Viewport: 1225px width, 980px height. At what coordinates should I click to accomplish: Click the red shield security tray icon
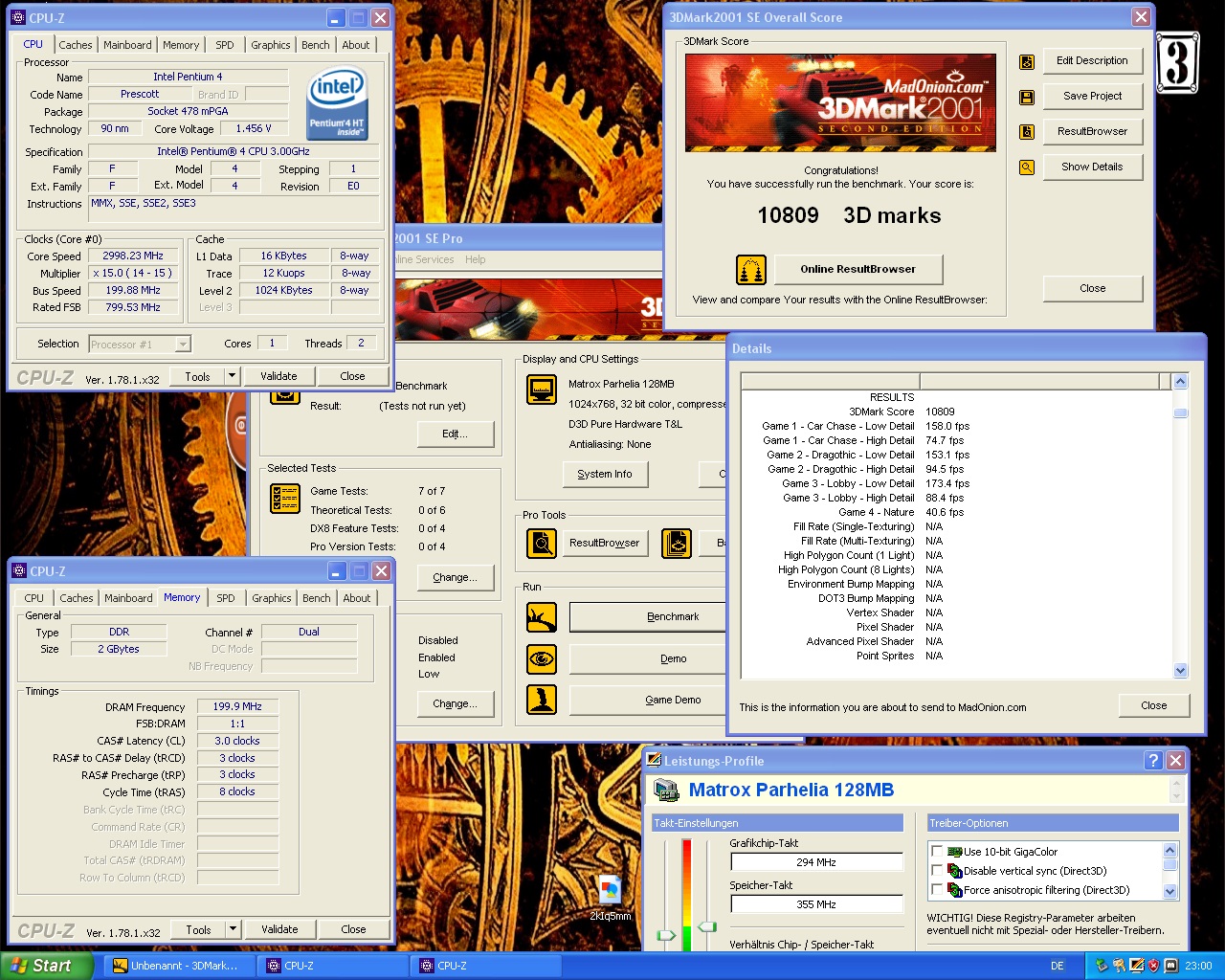(x=1153, y=966)
